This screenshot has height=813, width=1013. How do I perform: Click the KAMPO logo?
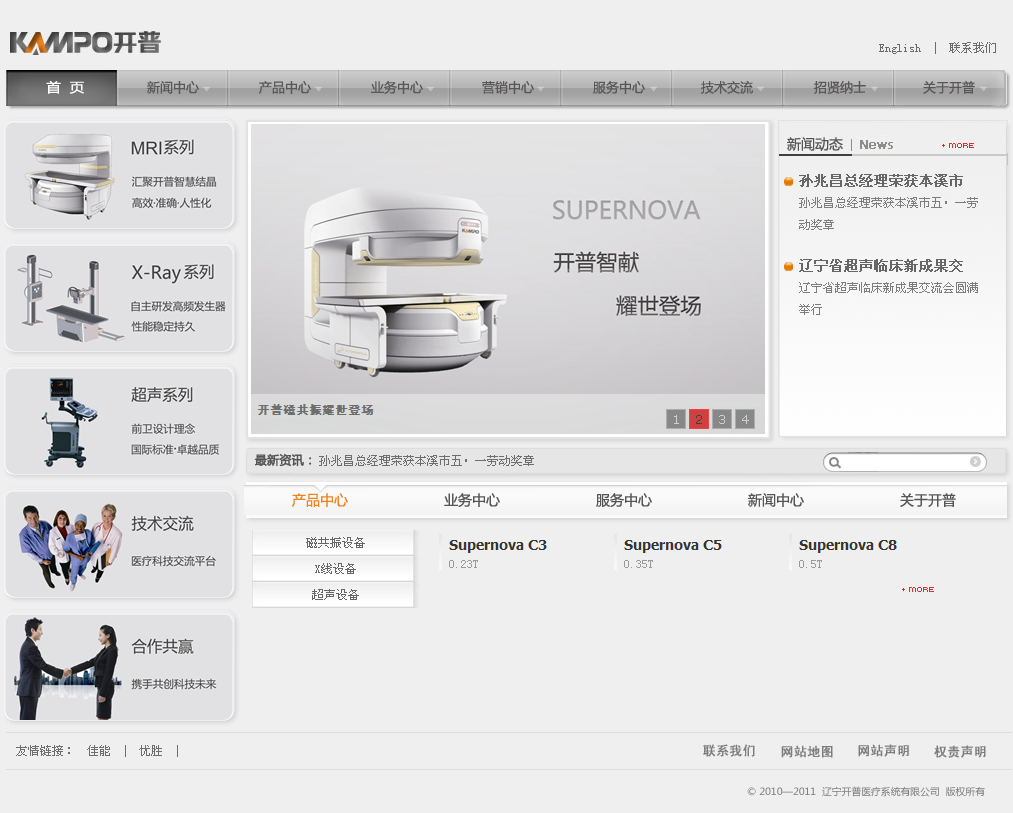click(85, 42)
